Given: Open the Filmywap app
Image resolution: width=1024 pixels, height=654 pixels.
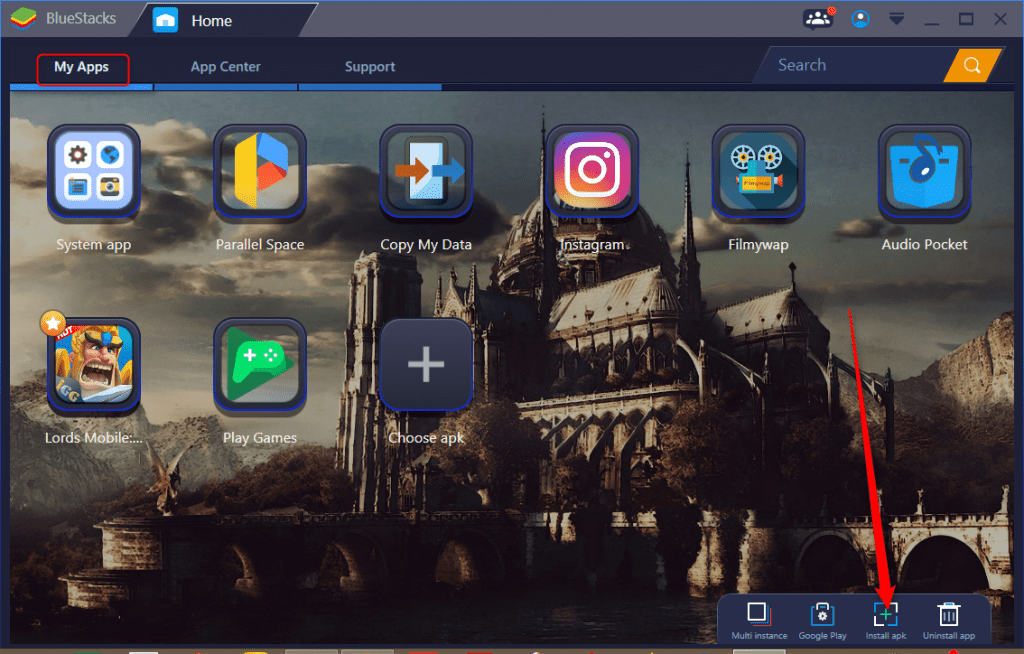Looking at the screenshot, I should tap(758, 171).
